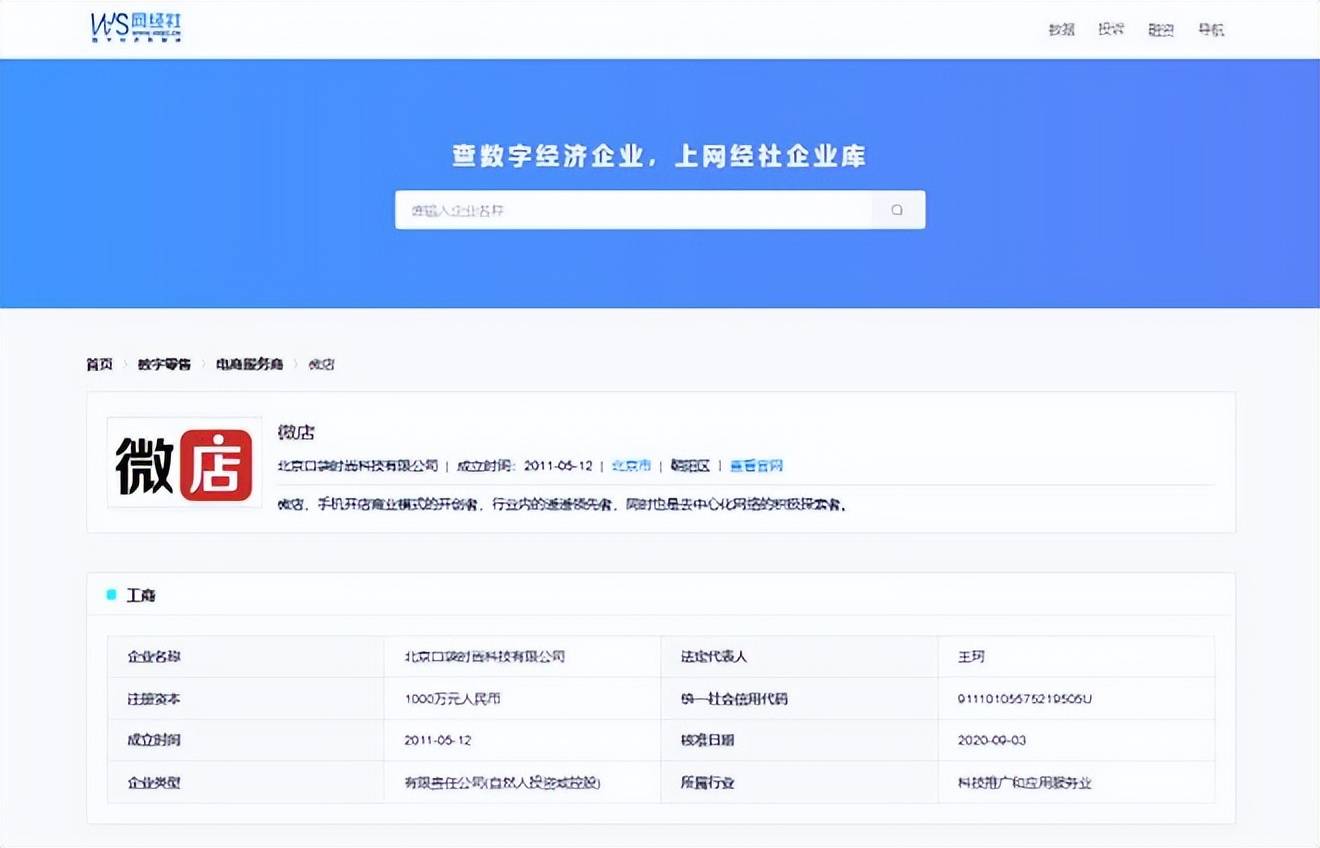The width and height of the screenshot is (1320, 848).
Task: Click the 科技推广和应用服务业 value cell
Action: 1076,783
